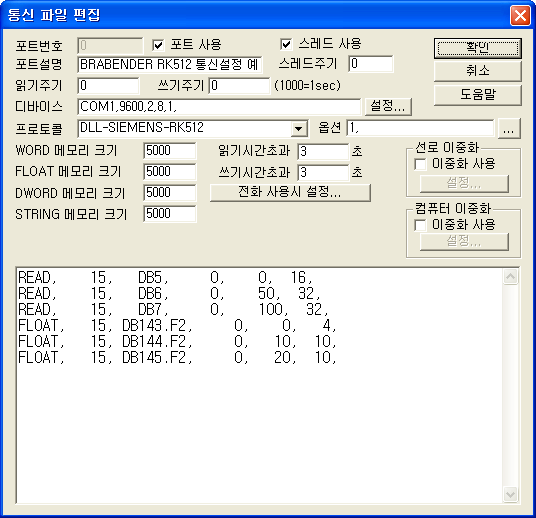Viewport: 536px width, 518px height.
Task: Click the ellipsis button beside 옵션
Action: tap(509, 129)
